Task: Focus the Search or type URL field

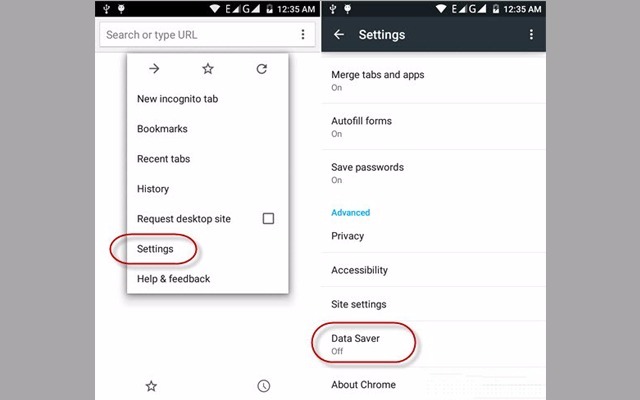Action: pyautogui.click(x=198, y=35)
